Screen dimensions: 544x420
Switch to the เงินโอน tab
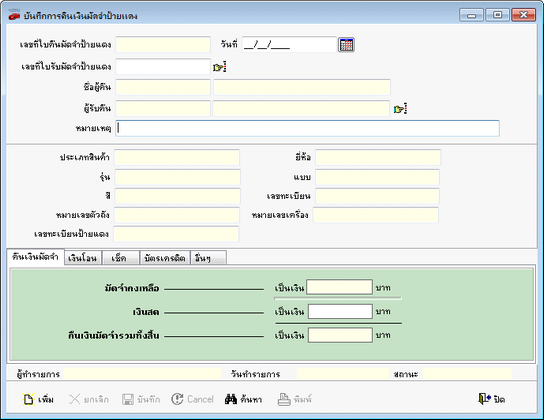pos(83,258)
